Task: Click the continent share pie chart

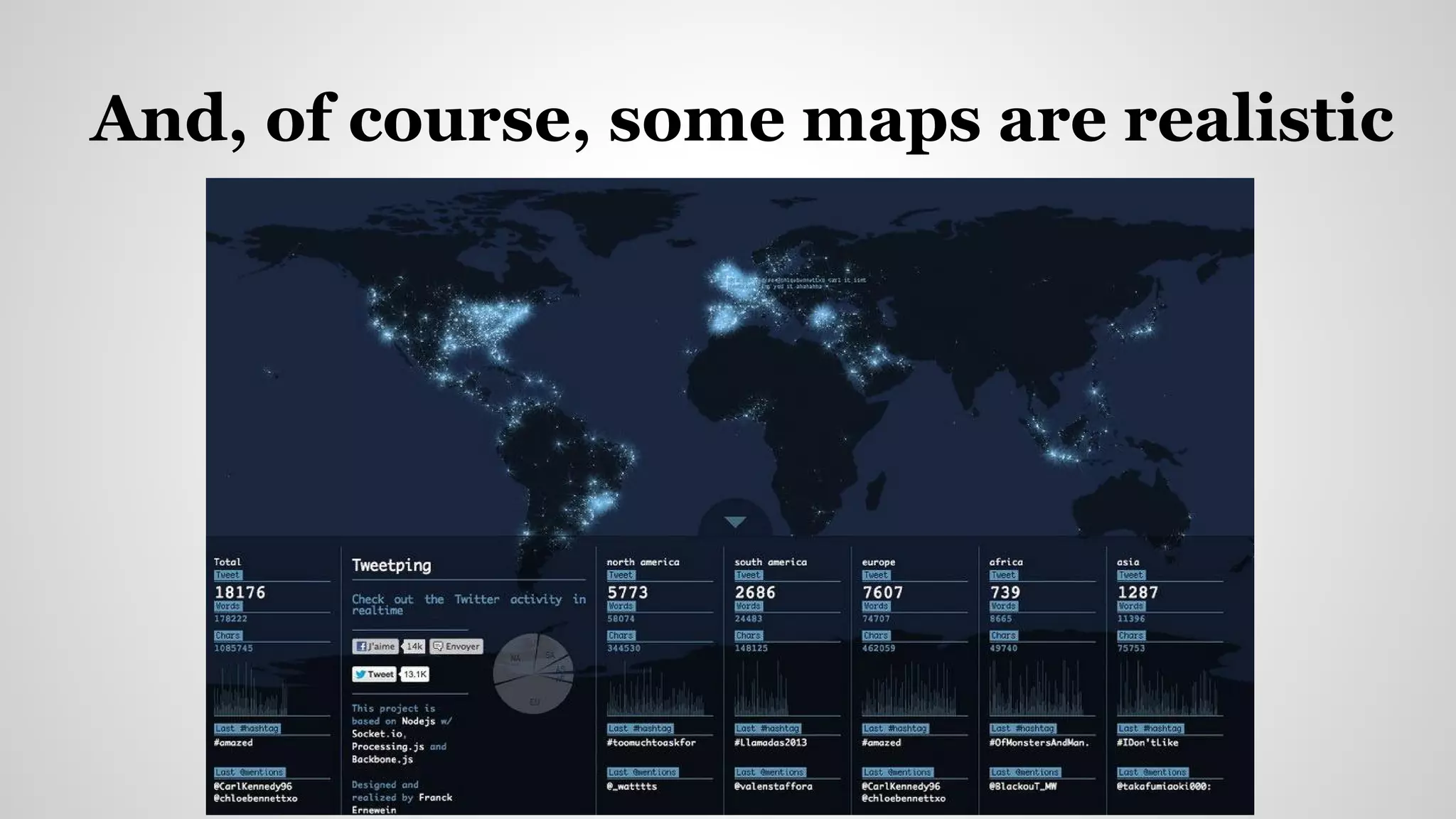Action: click(533, 674)
